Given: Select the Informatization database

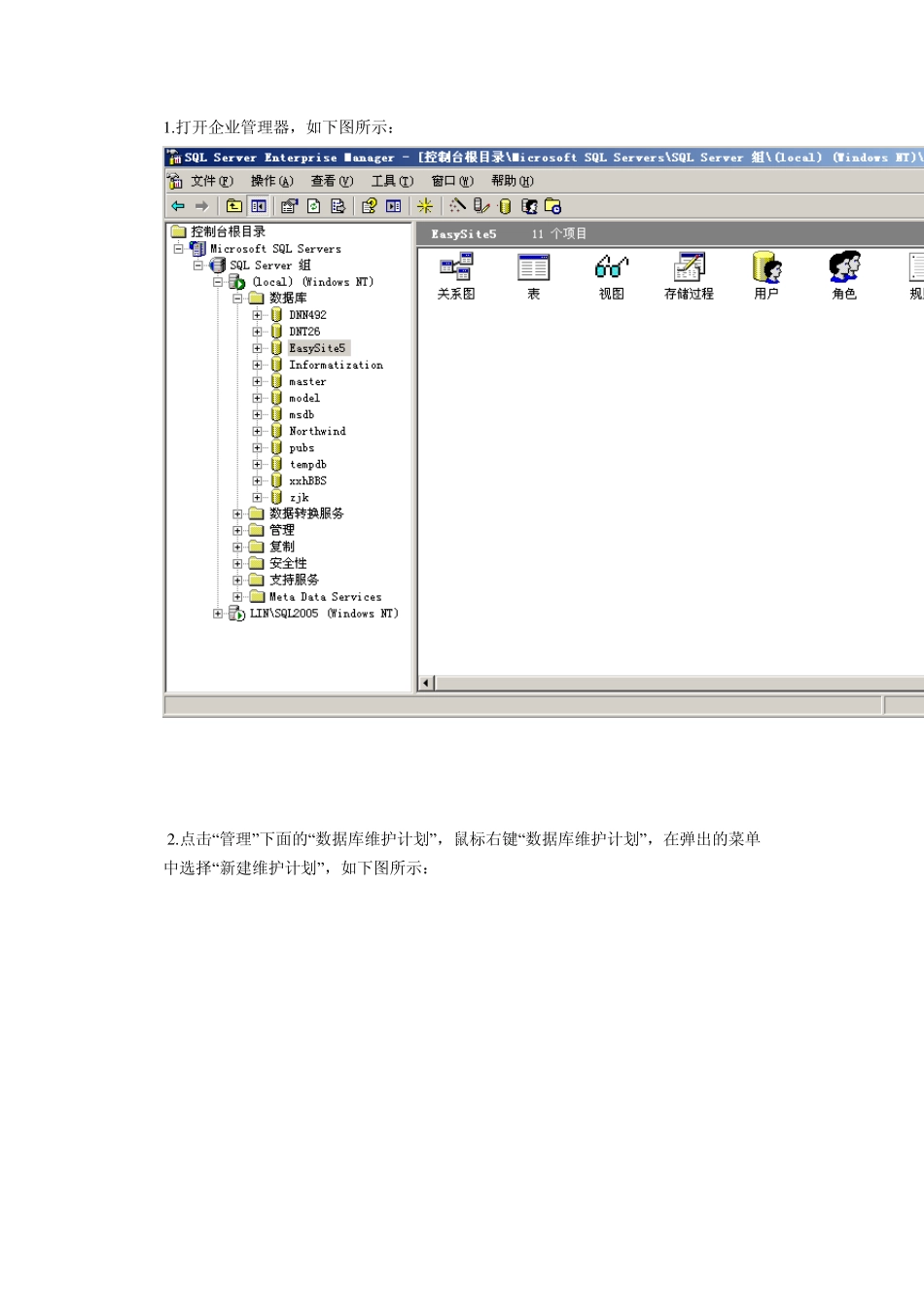Looking at the screenshot, I should coord(336,365).
